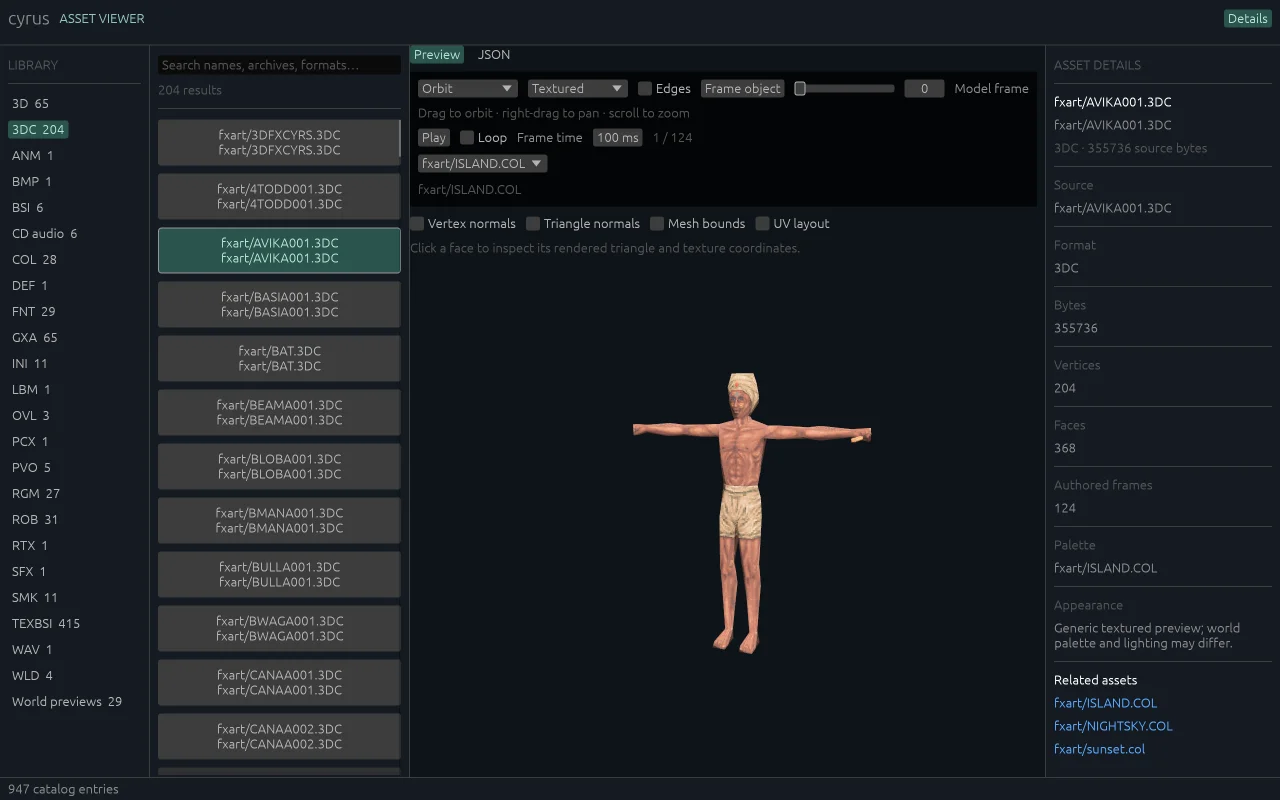Select the ROB library category

[x=35, y=519]
